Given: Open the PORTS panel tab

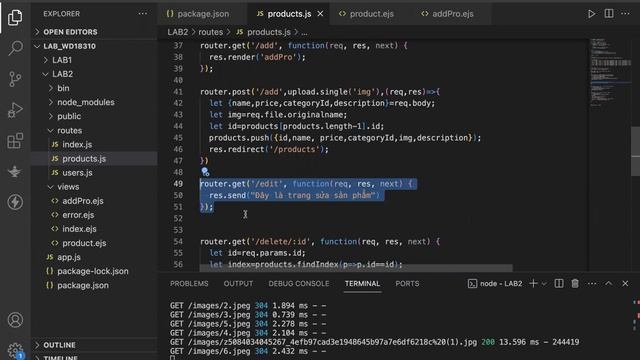Looking at the screenshot, I should [407, 283].
